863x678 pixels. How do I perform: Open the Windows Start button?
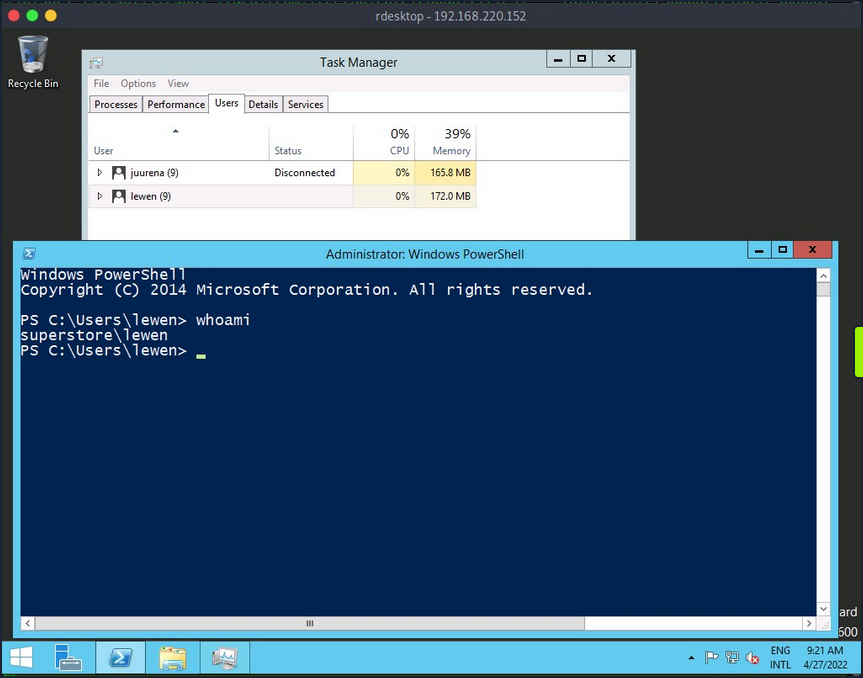click(20, 657)
